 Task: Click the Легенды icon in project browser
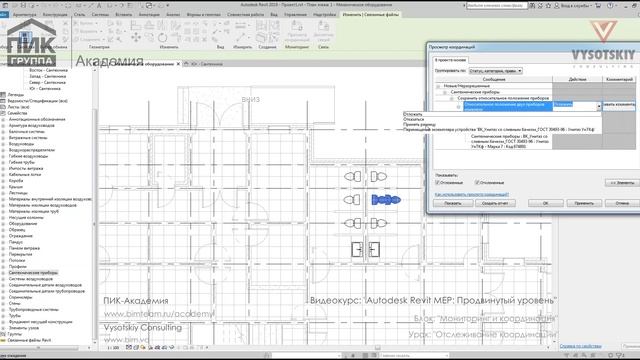pos(3,95)
